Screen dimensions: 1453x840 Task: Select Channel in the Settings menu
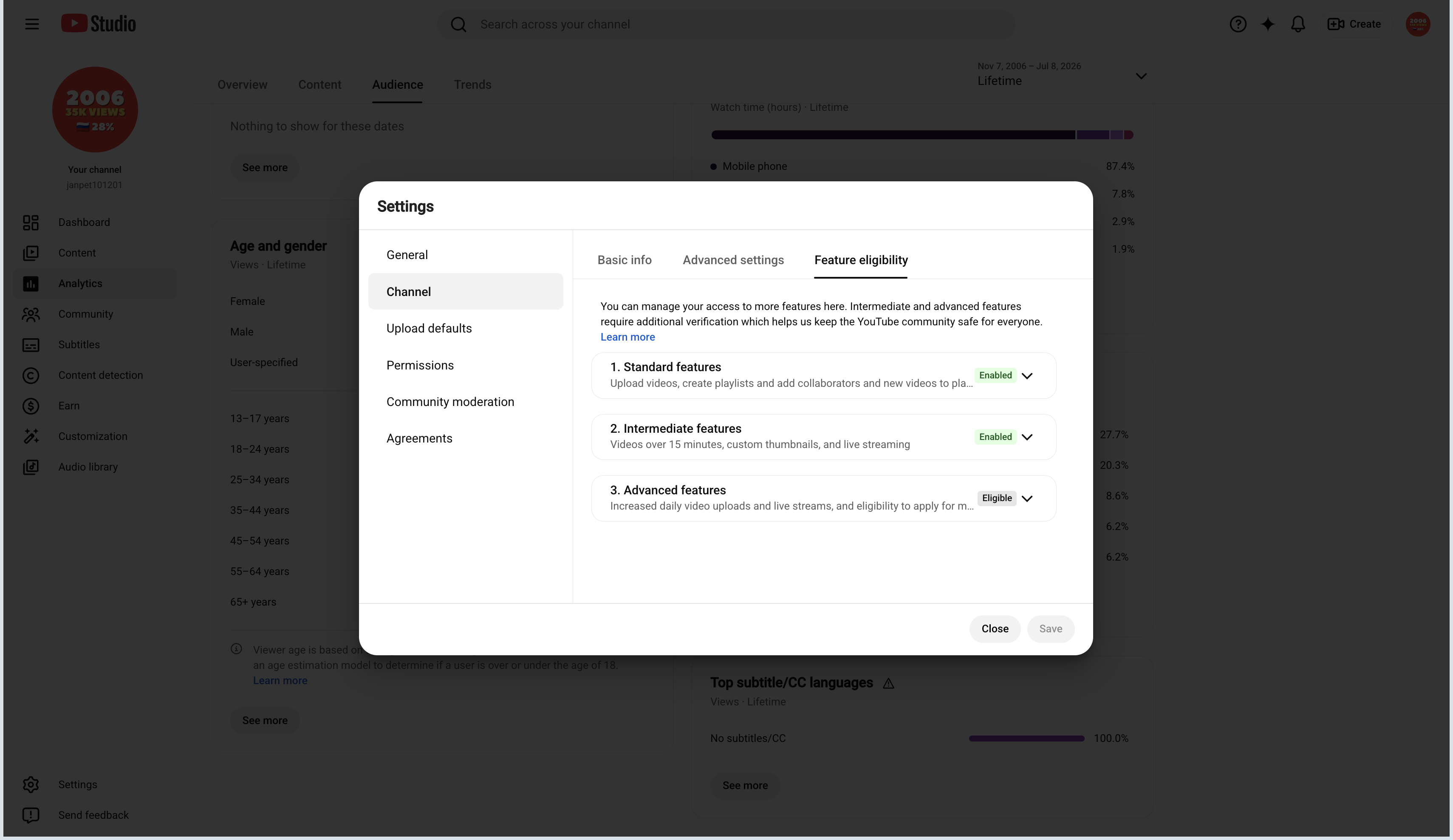[465, 292]
